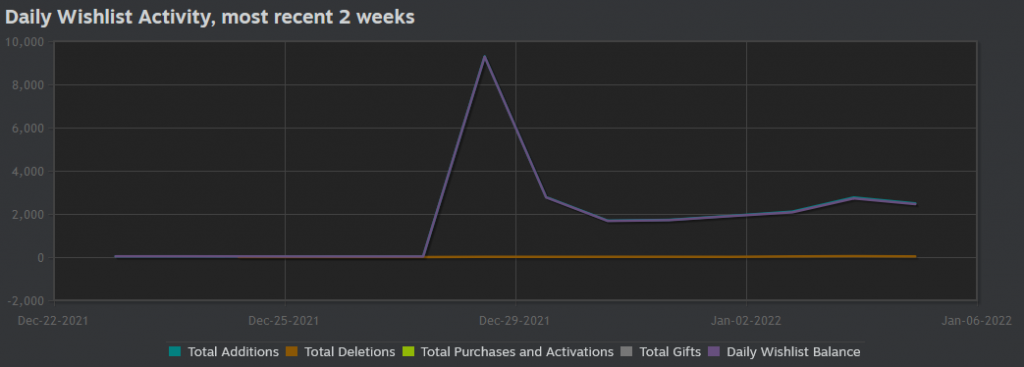Select the Dec-25-2021 axis date label

point(285,320)
